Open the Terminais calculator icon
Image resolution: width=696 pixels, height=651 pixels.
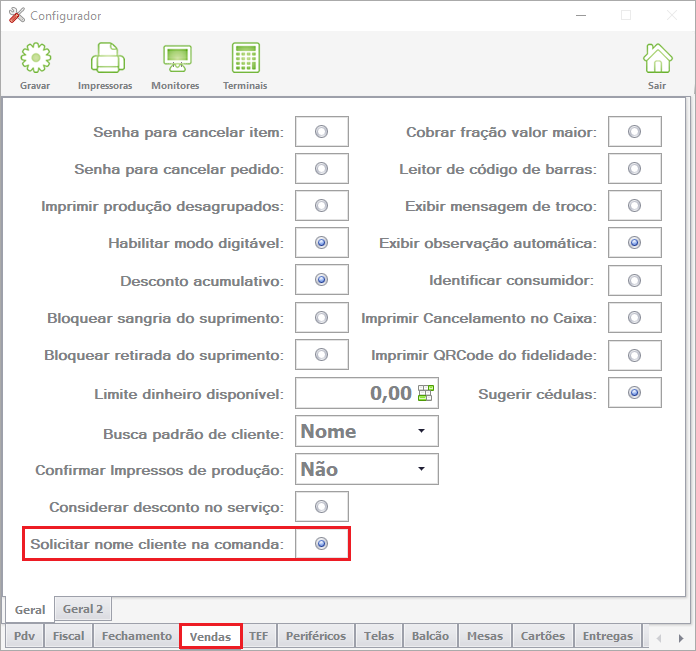(x=245, y=58)
